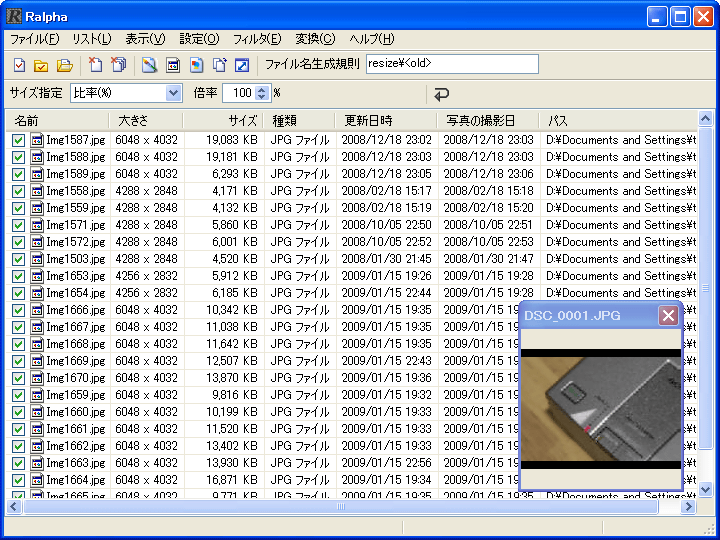Screen dimensions: 720x540
Task: Toggle the checkbox for Img1571.jpg
Action: [x=19, y=225]
